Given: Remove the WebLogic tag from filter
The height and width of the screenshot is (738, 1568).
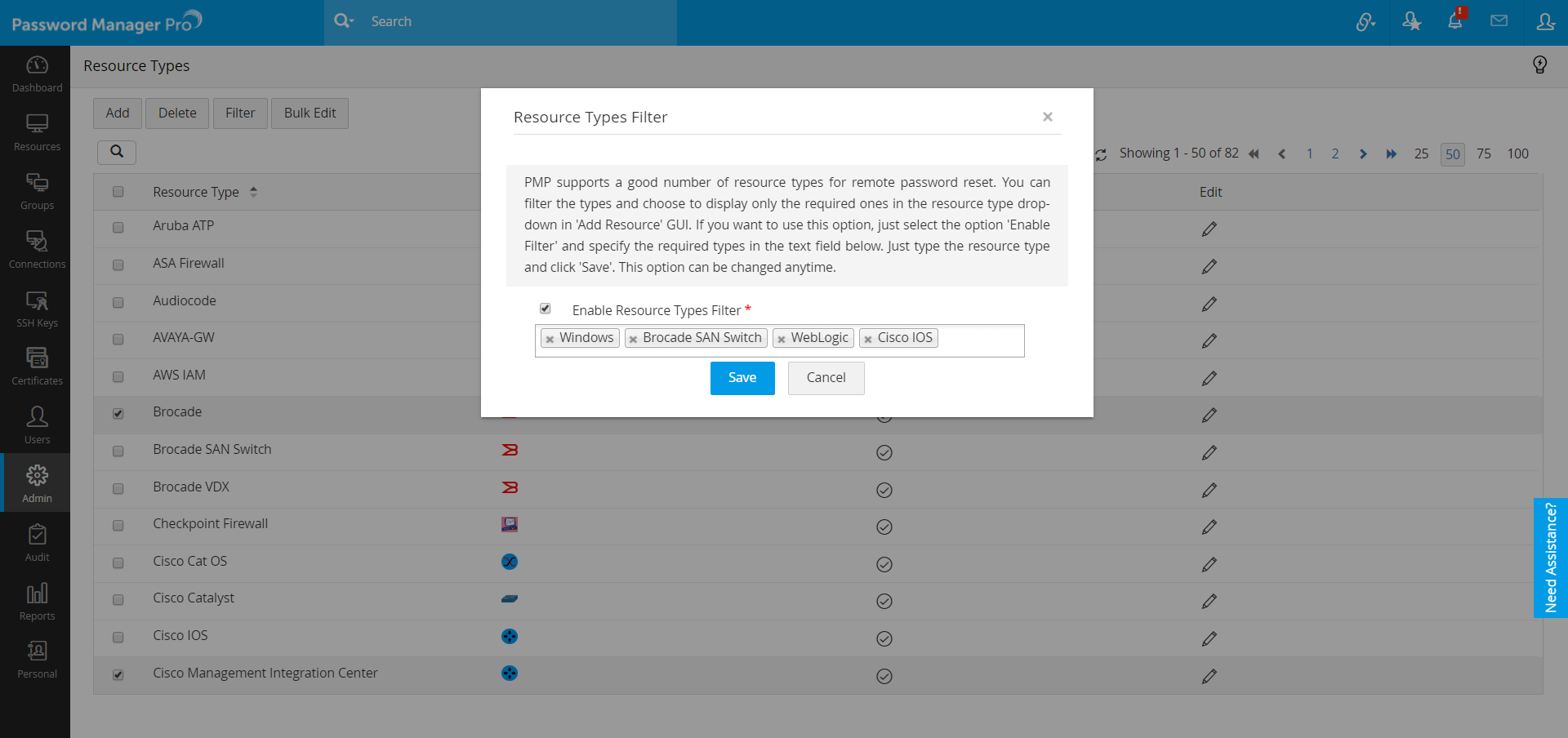Looking at the screenshot, I should [x=782, y=340].
